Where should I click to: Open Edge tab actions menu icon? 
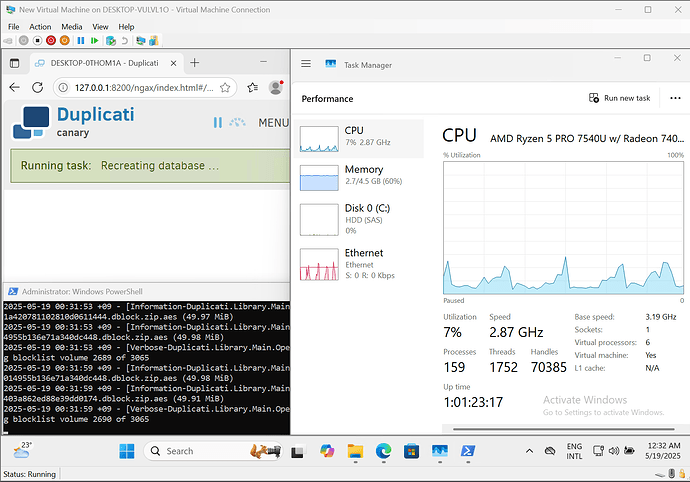click(x=15, y=63)
